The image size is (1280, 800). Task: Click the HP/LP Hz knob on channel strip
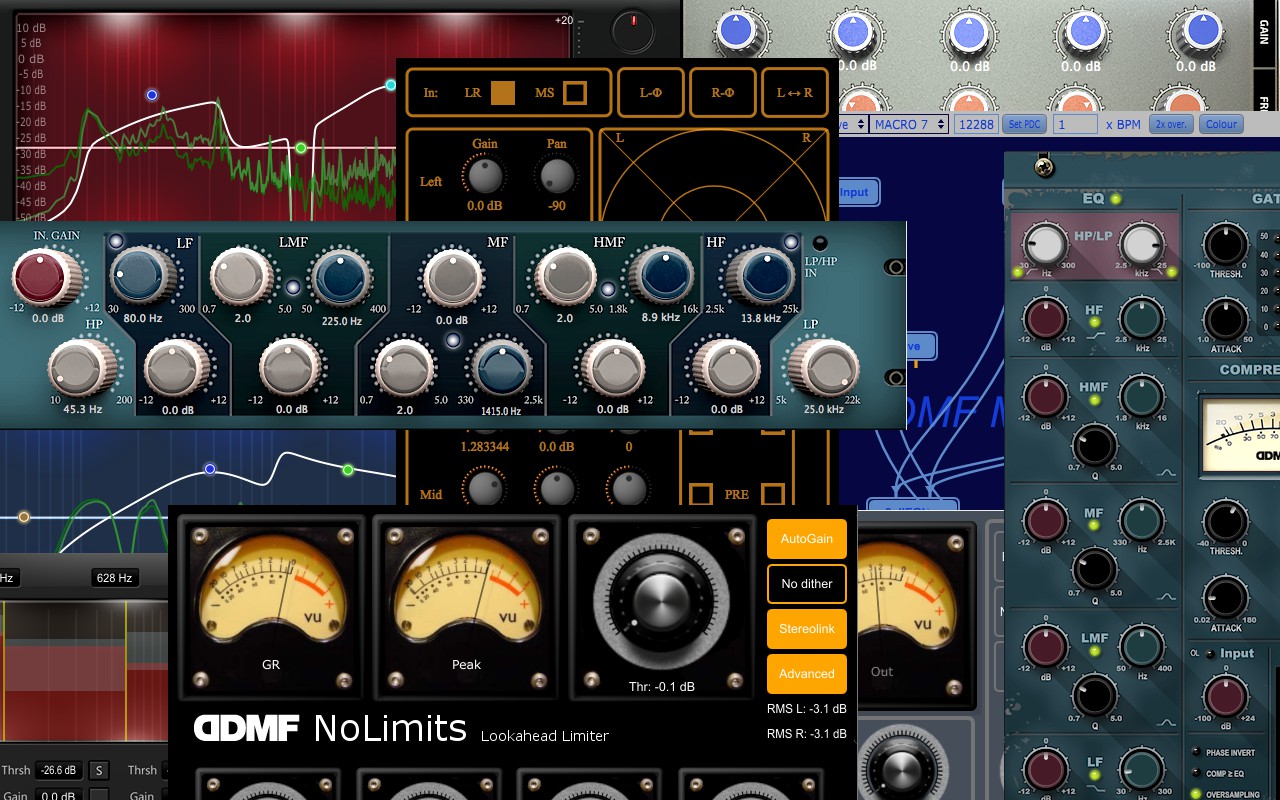[x=1047, y=245]
